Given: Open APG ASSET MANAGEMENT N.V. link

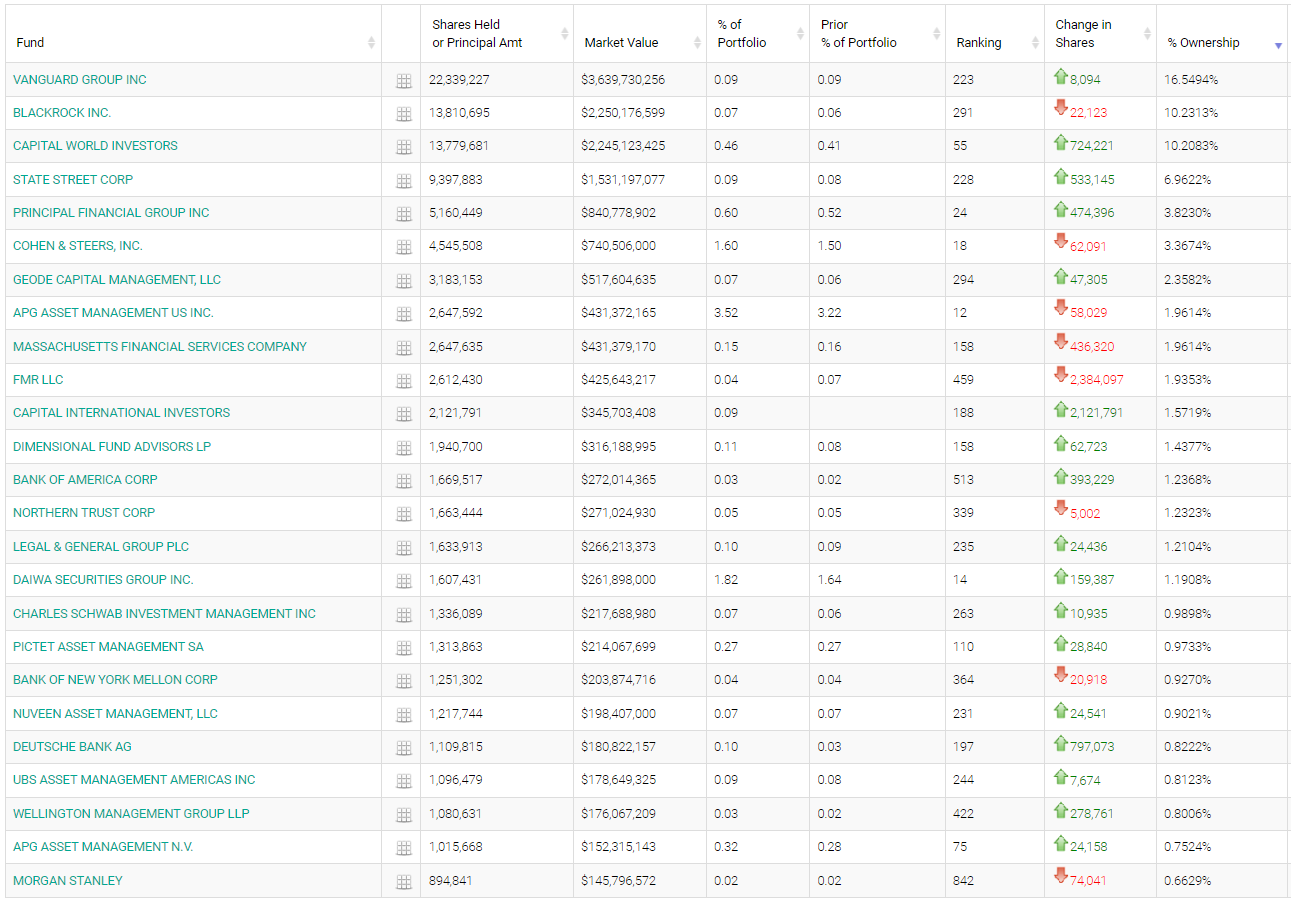Looking at the screenshot, I should (103, 846).
